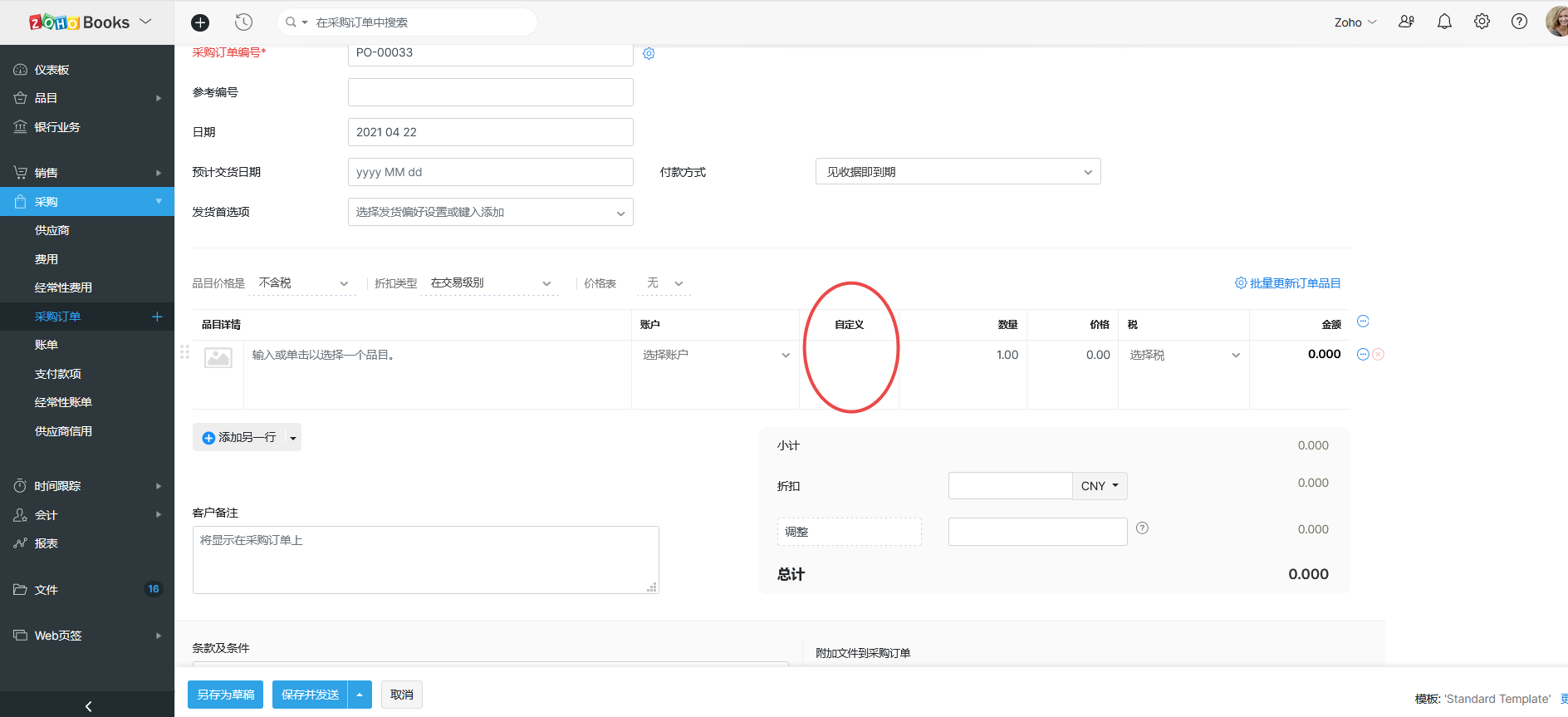Click the bulk update order items link
Screen dimensions: 1568x717
tap(1288, 283)
